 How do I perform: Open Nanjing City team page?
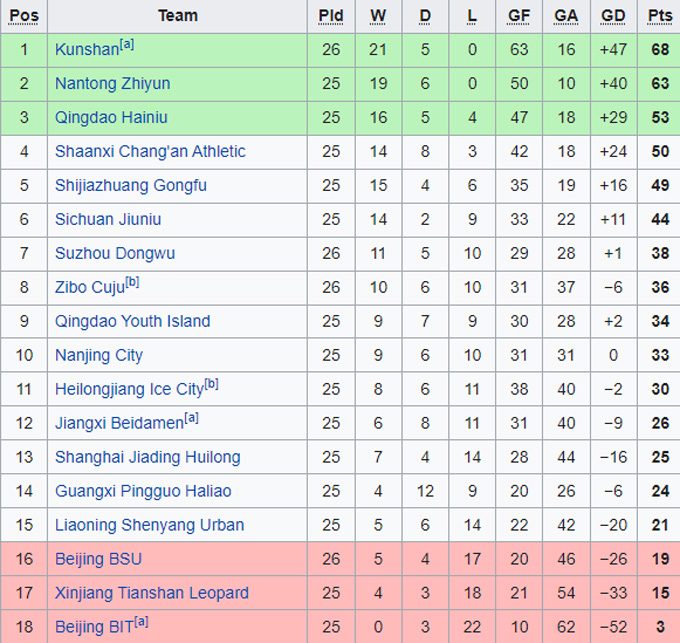click(99, 356)
